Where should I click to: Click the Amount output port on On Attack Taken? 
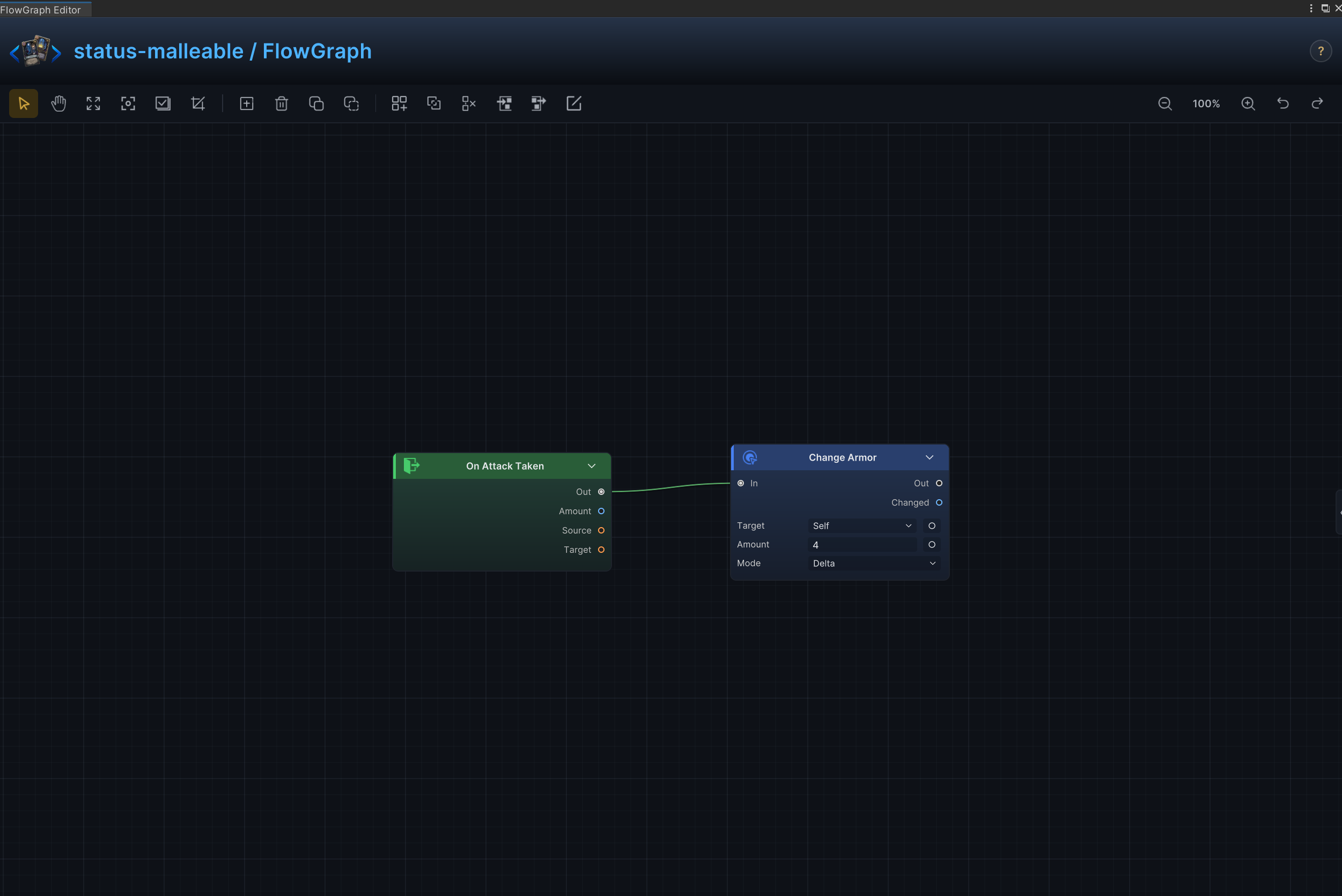601,511
